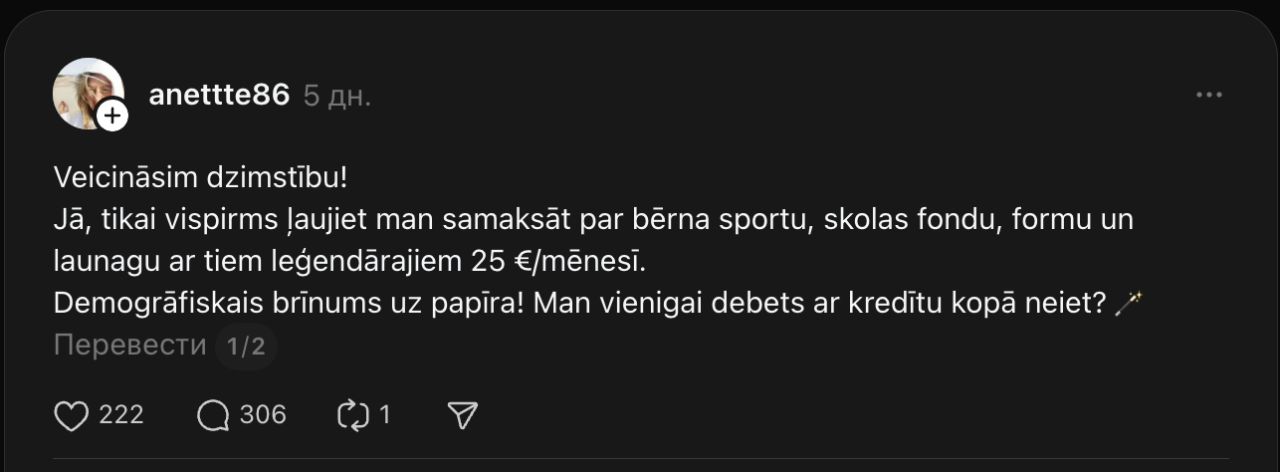Image resolution: width=1280 pixels, height=472 pixels.
Task: Open the 306 replies count
Action: 263,415
